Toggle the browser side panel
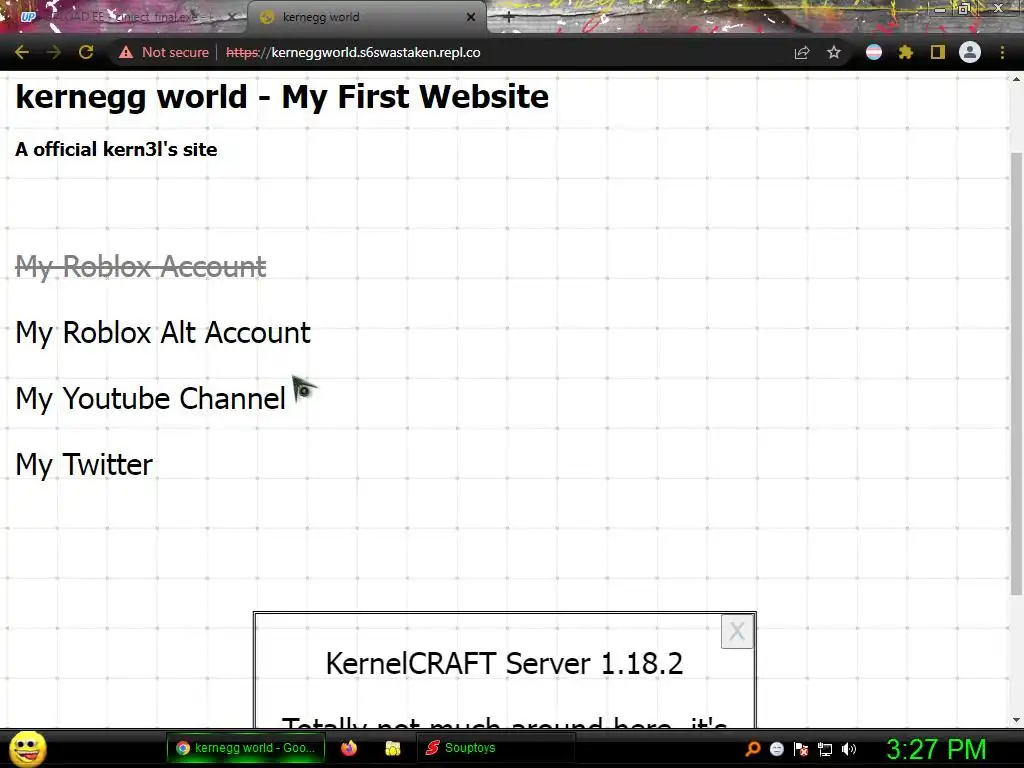The image size is (1024, 768). 938,52
